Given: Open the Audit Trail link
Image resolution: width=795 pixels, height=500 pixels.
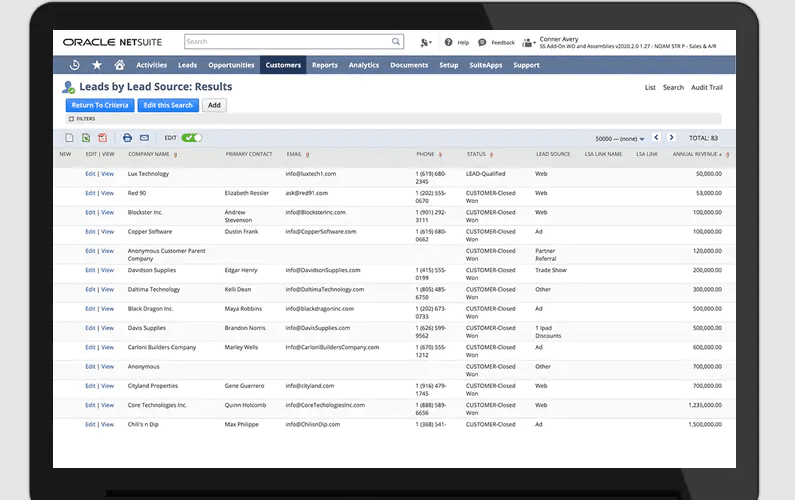Looking at the screenshot, I should pyautogui.click(x=707, y=87).
